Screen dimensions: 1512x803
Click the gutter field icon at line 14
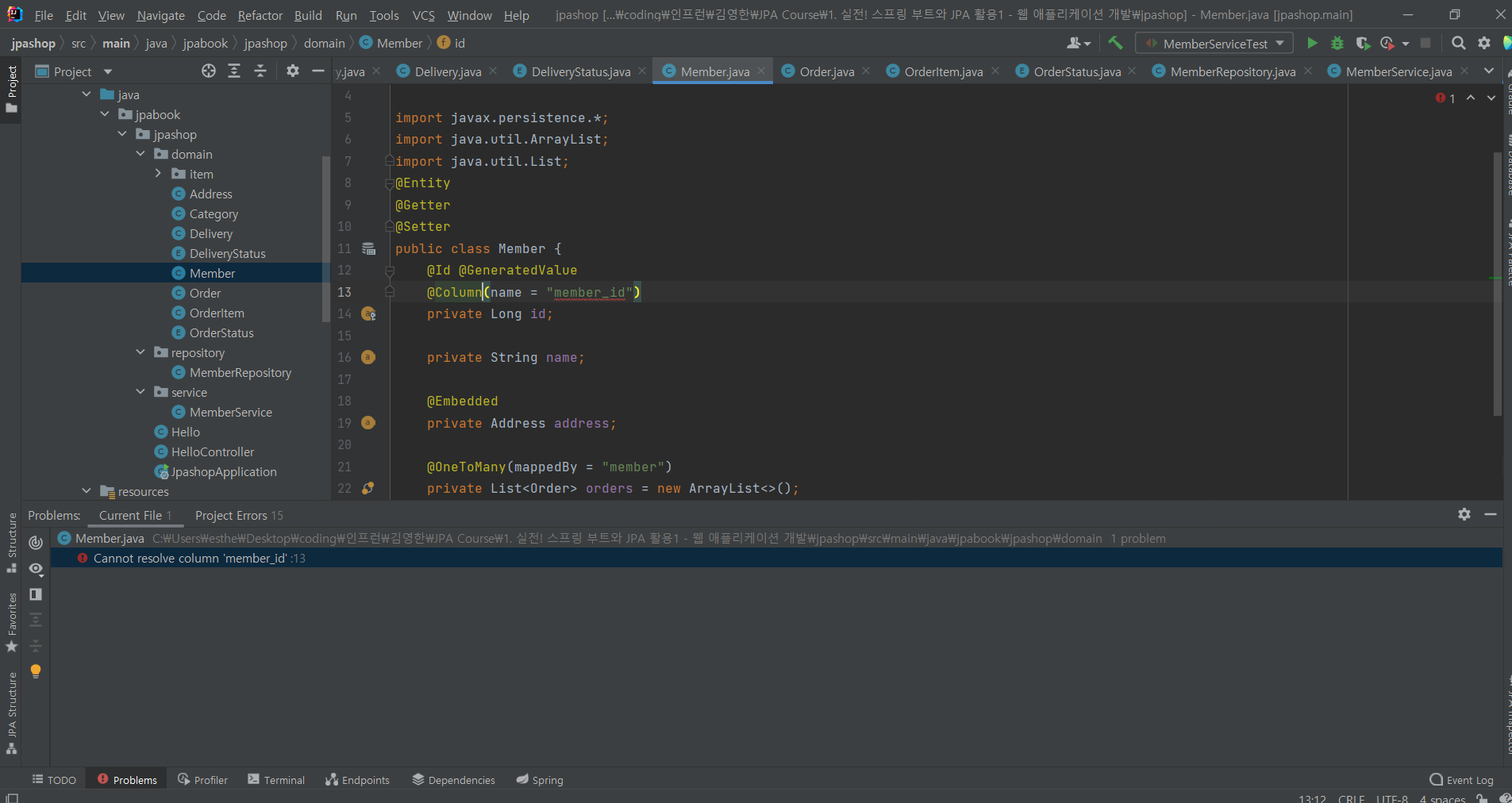[369, 313]
